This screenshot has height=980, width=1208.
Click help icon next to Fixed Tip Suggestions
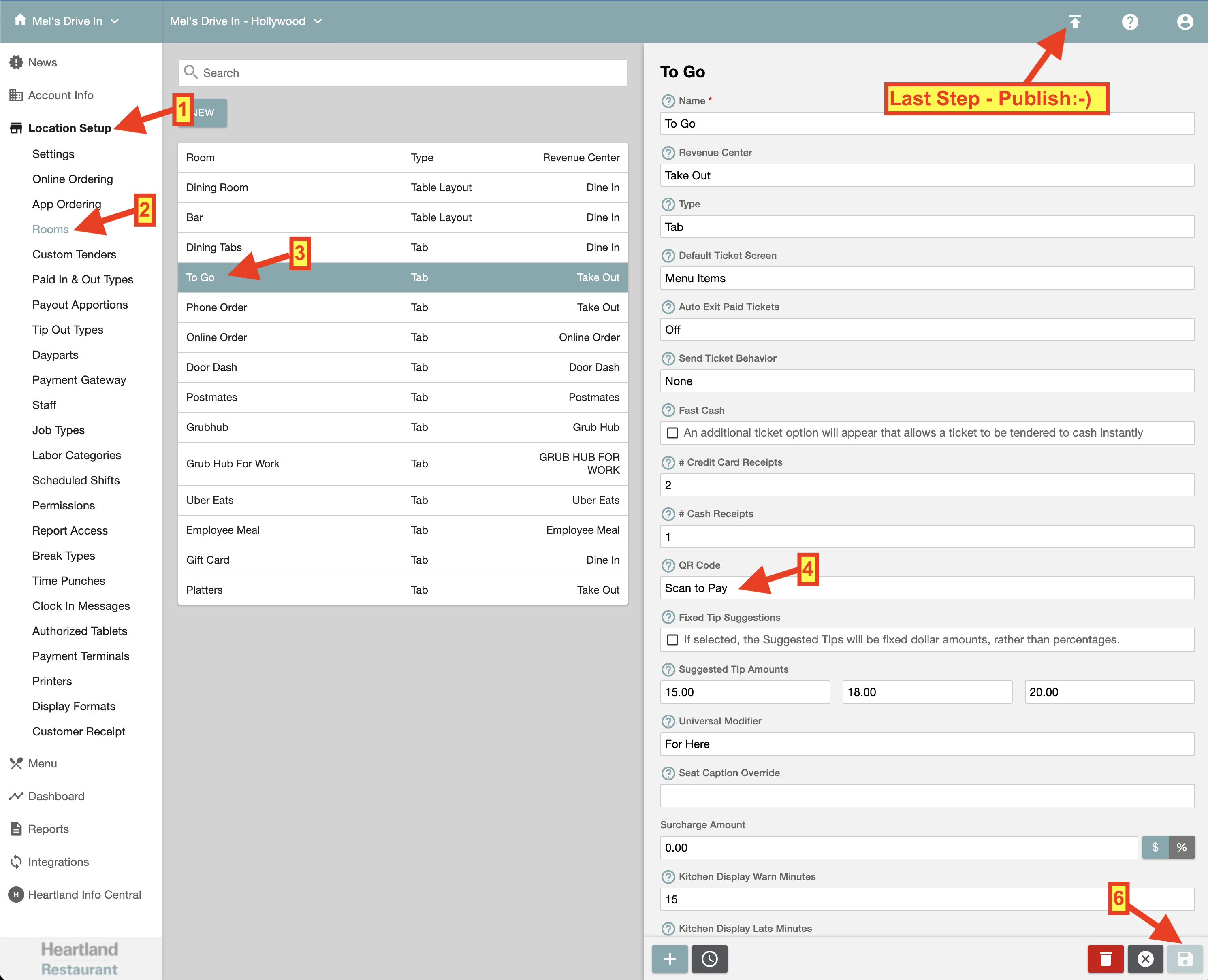click(668, 618)
